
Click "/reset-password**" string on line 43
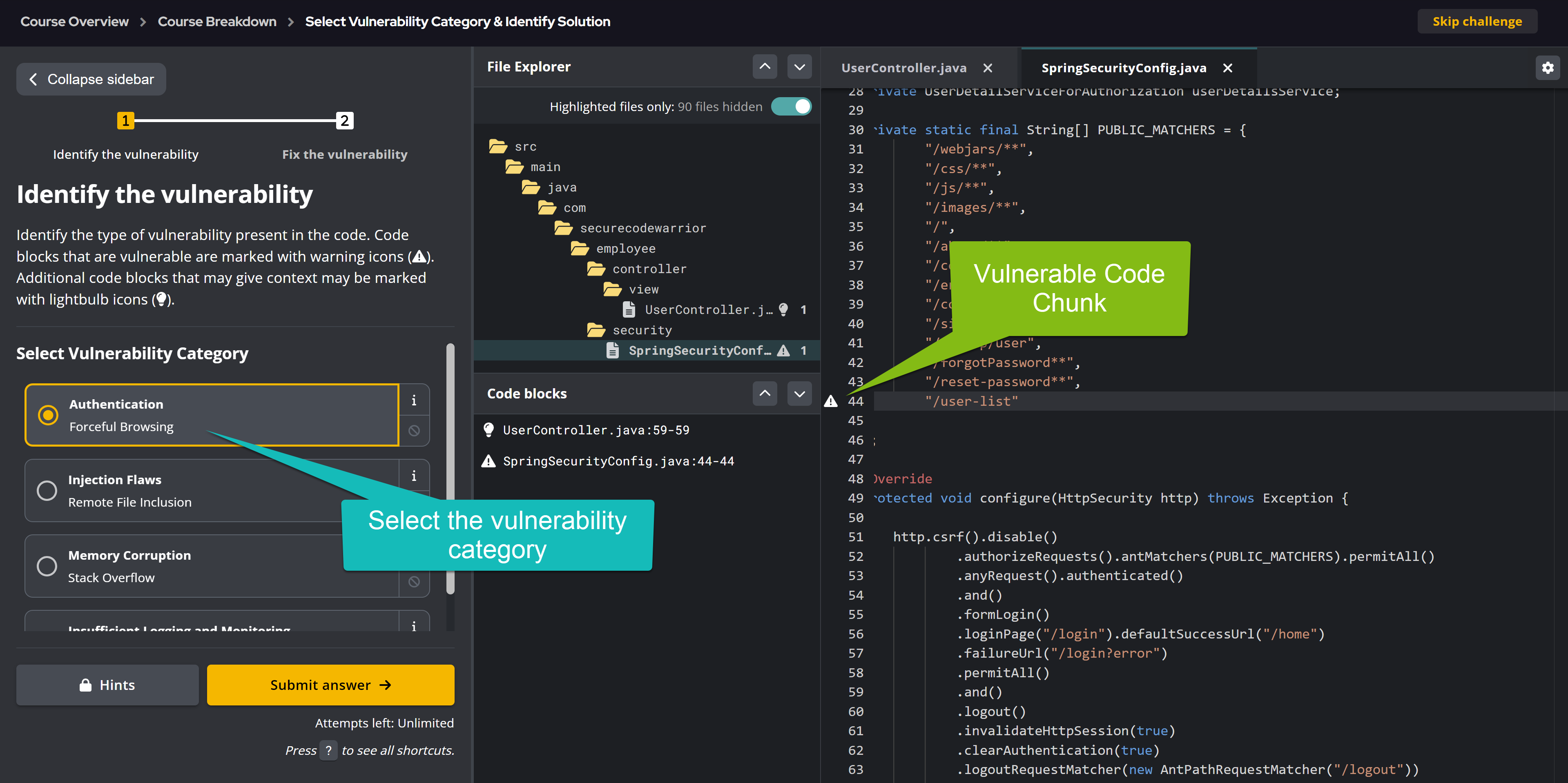coord(999,381)
